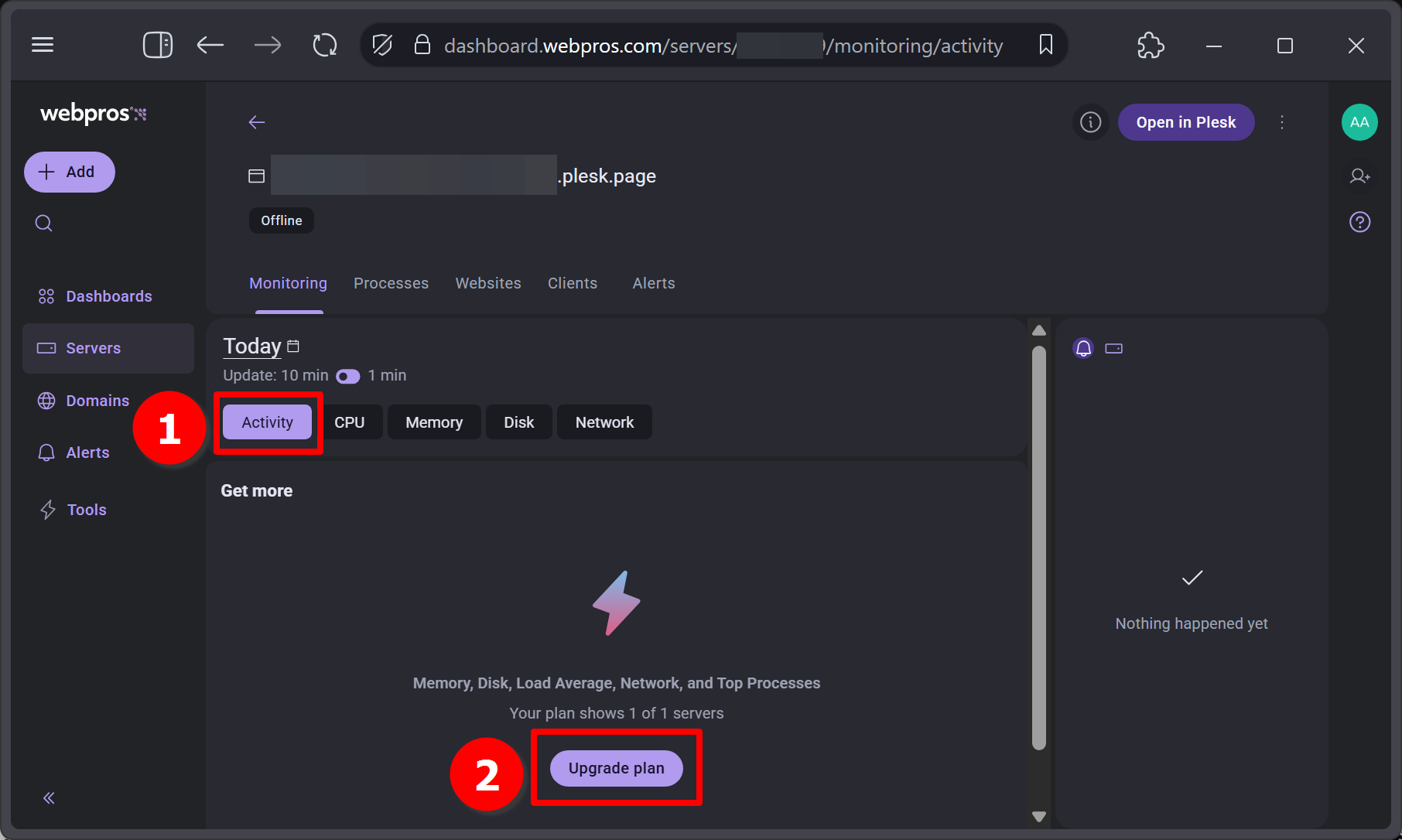Select the Network view button
The height and width of the screenshot is (840, 1402).
pyautogui.click(x=604, y=422)
